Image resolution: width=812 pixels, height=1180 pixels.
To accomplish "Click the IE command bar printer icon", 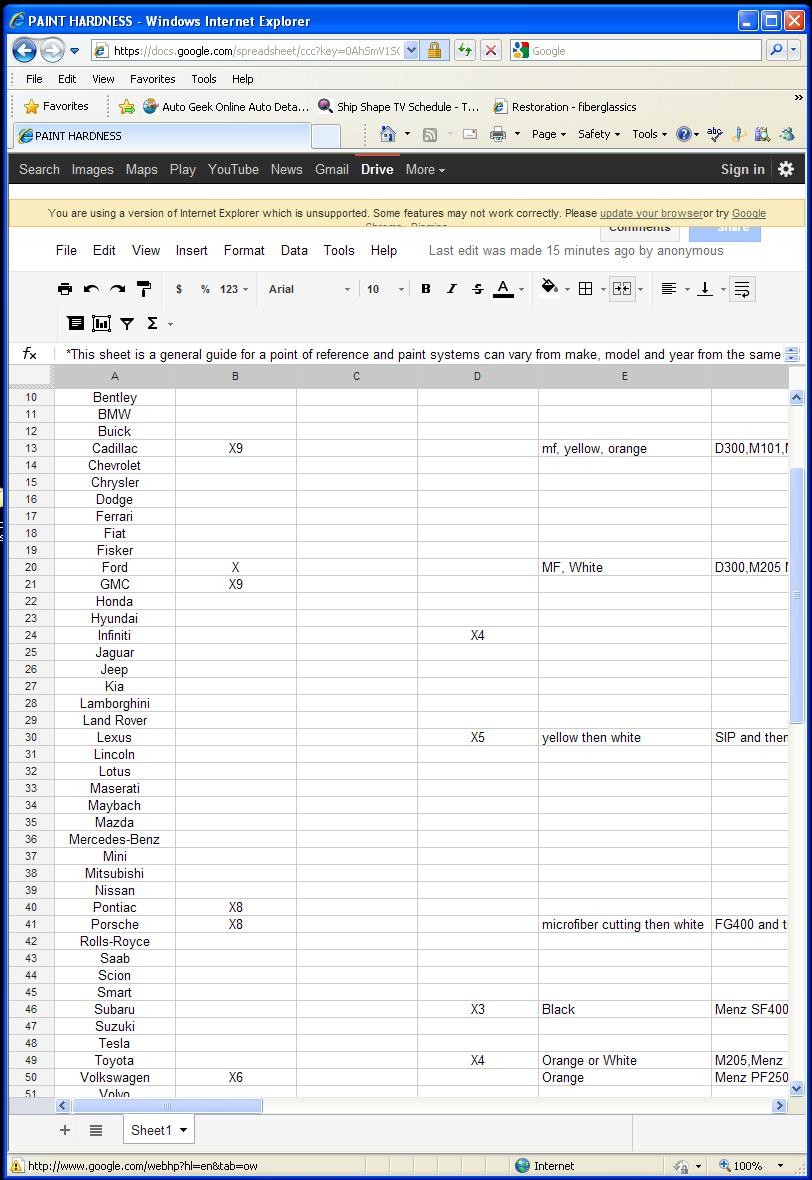I will click(497, 134).
